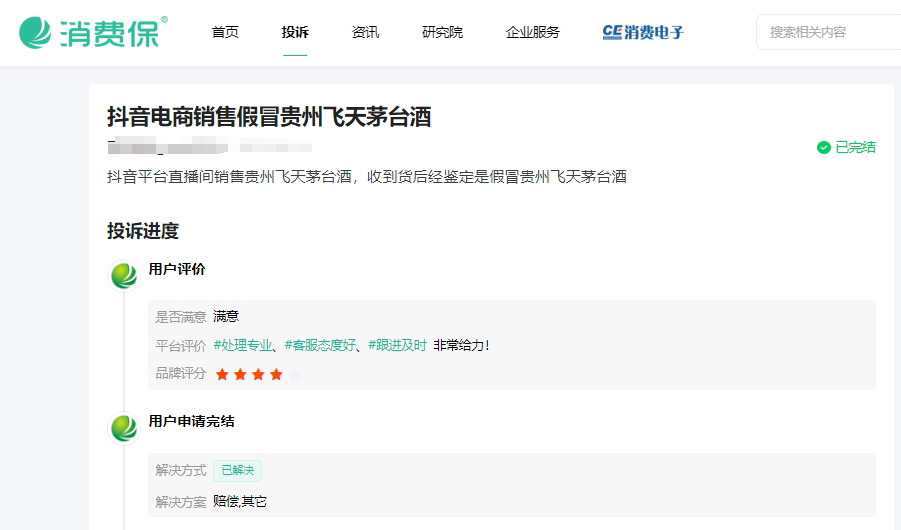Open the #跟进及时 tag
901x530 pixels.
(x=397, y=345)
